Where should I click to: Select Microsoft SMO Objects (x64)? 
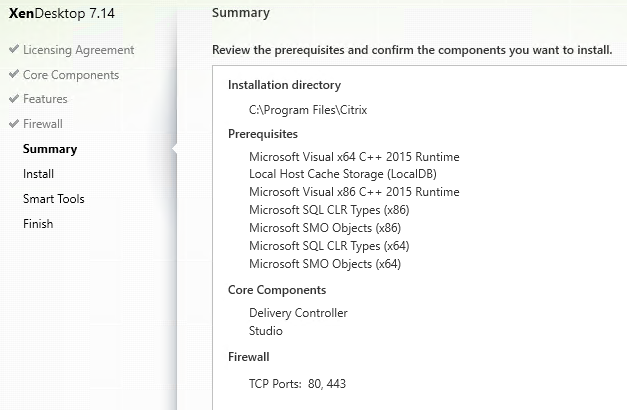(325, 264)
